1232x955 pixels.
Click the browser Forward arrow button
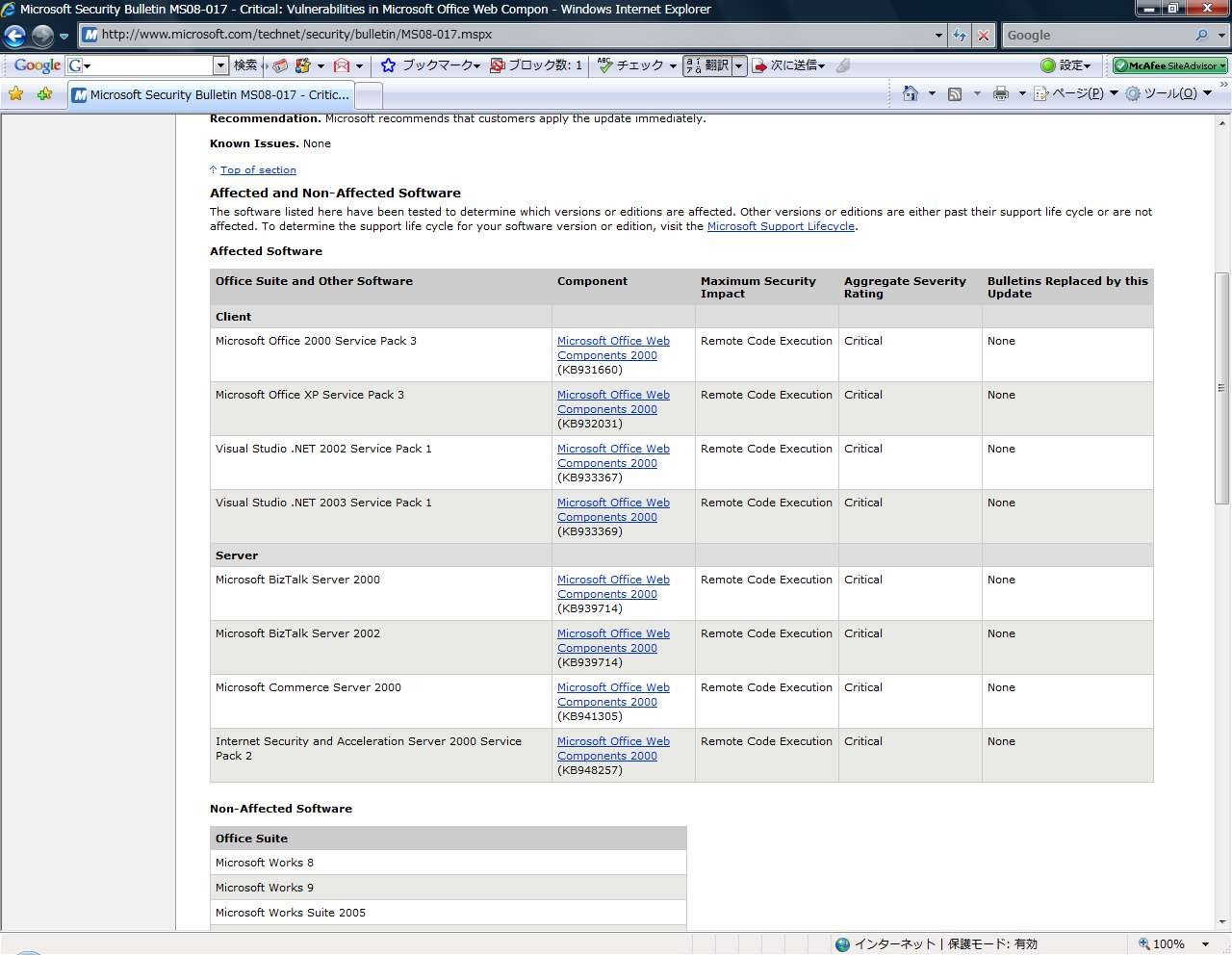[x=42, y=36]
